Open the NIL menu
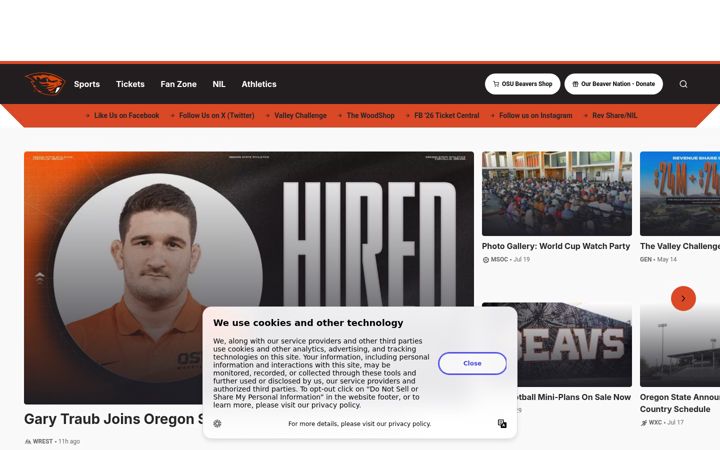The height and width of the screenshot is (450, 720). (x=219, y=84)
